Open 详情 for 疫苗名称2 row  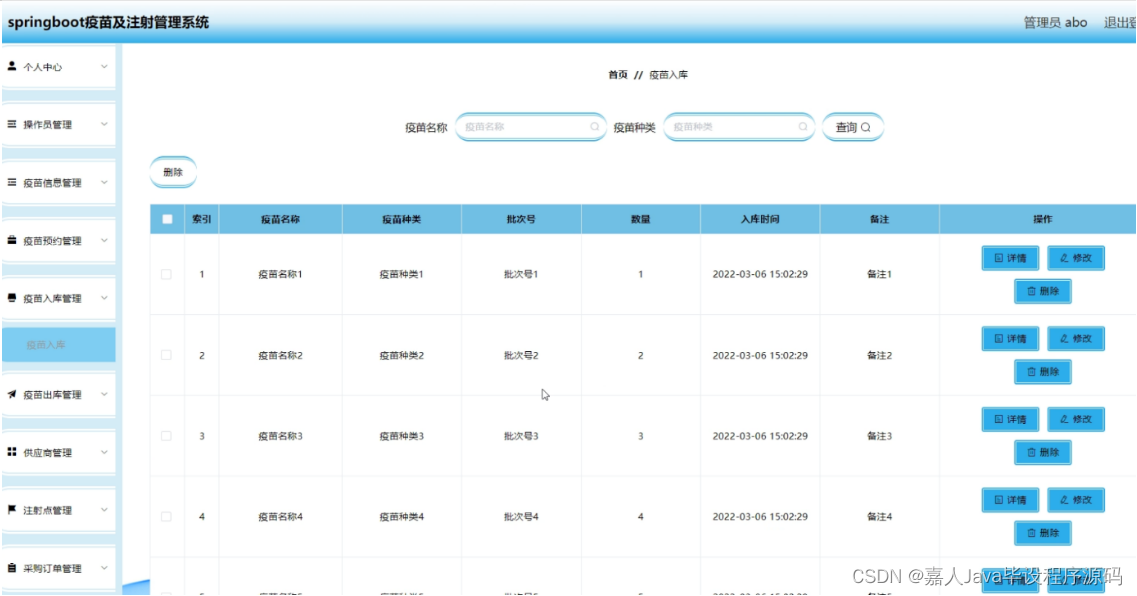1010,339
